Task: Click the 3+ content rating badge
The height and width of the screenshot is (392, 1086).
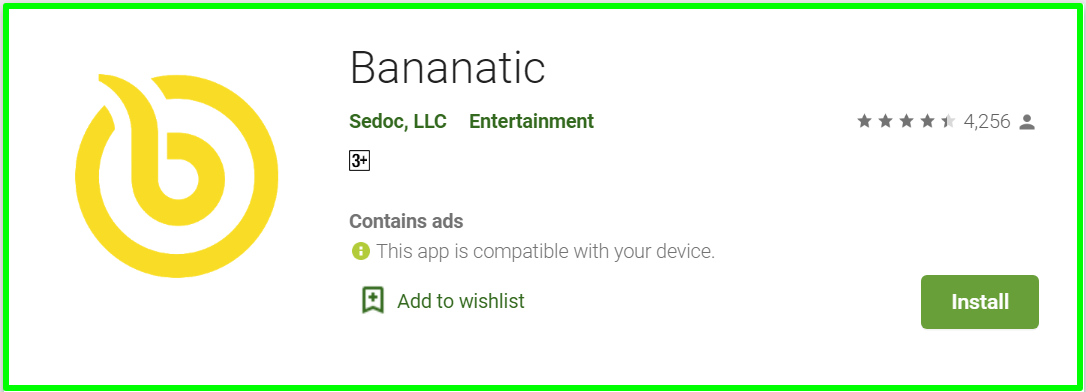Action: point(359,161)
